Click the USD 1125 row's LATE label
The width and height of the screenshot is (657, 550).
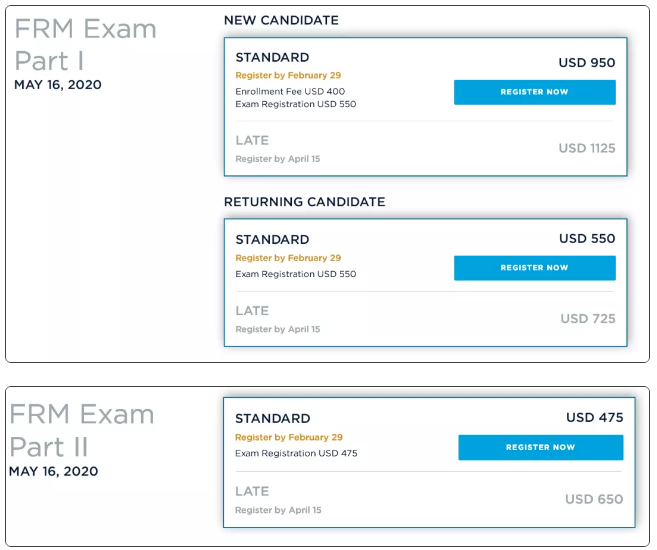click(x=252, y=141)
